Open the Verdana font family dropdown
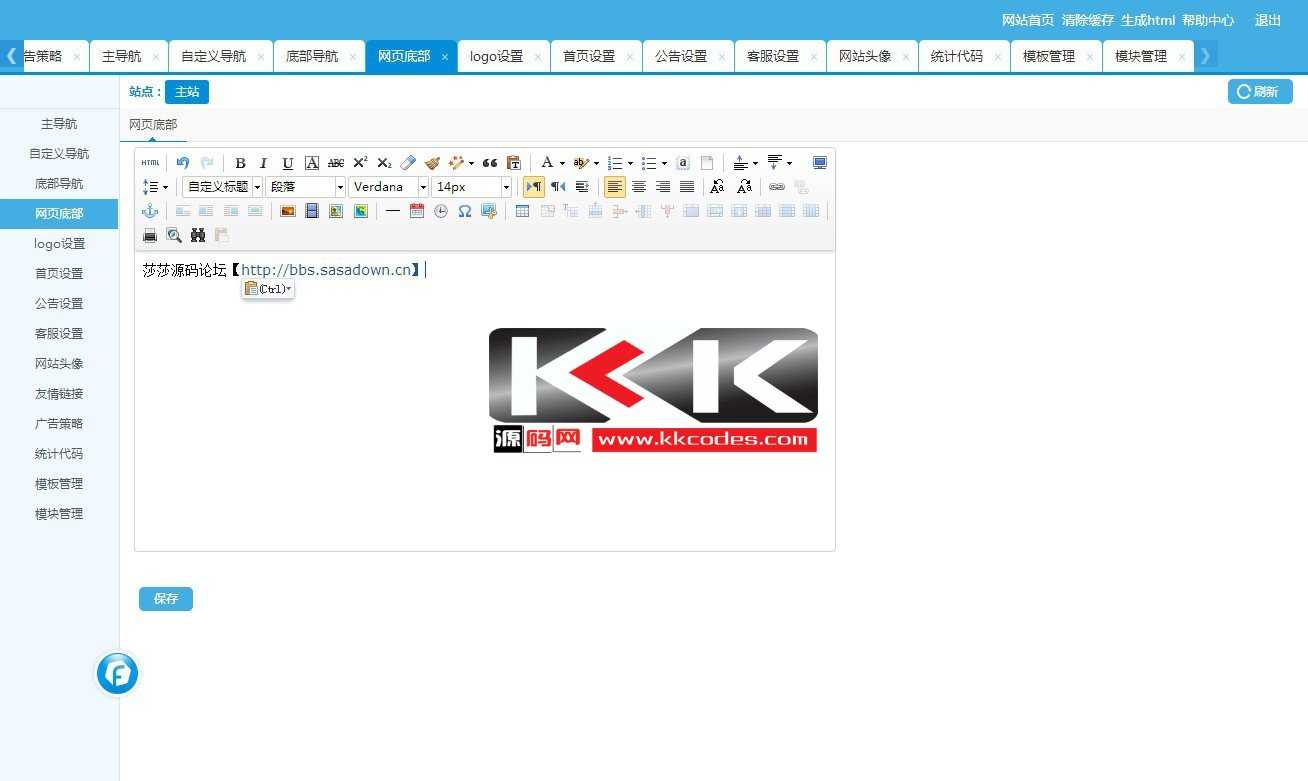This screenshot has width=1308, height=781. 388,187
